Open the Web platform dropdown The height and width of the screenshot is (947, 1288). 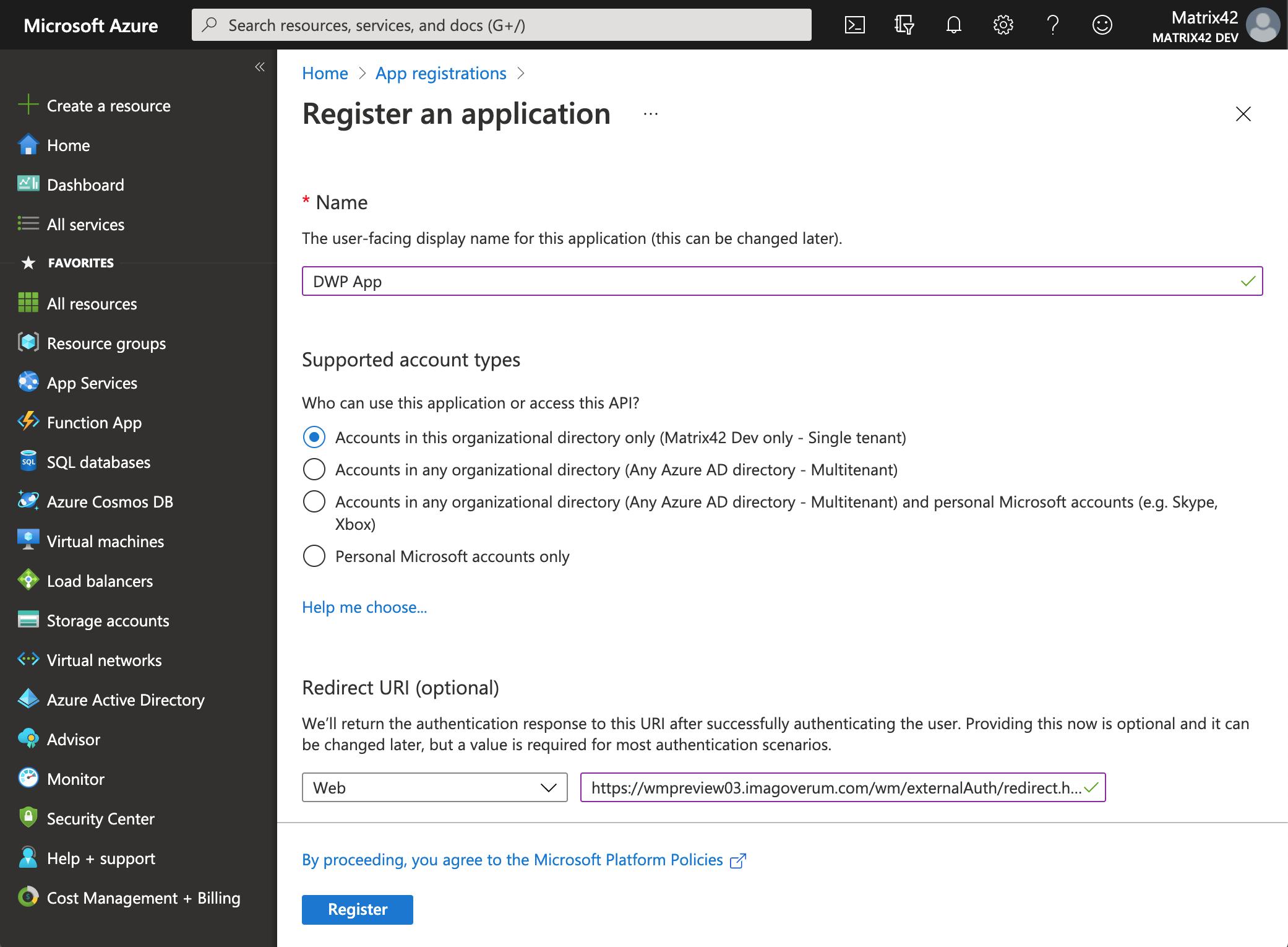(x=434, y=787)
